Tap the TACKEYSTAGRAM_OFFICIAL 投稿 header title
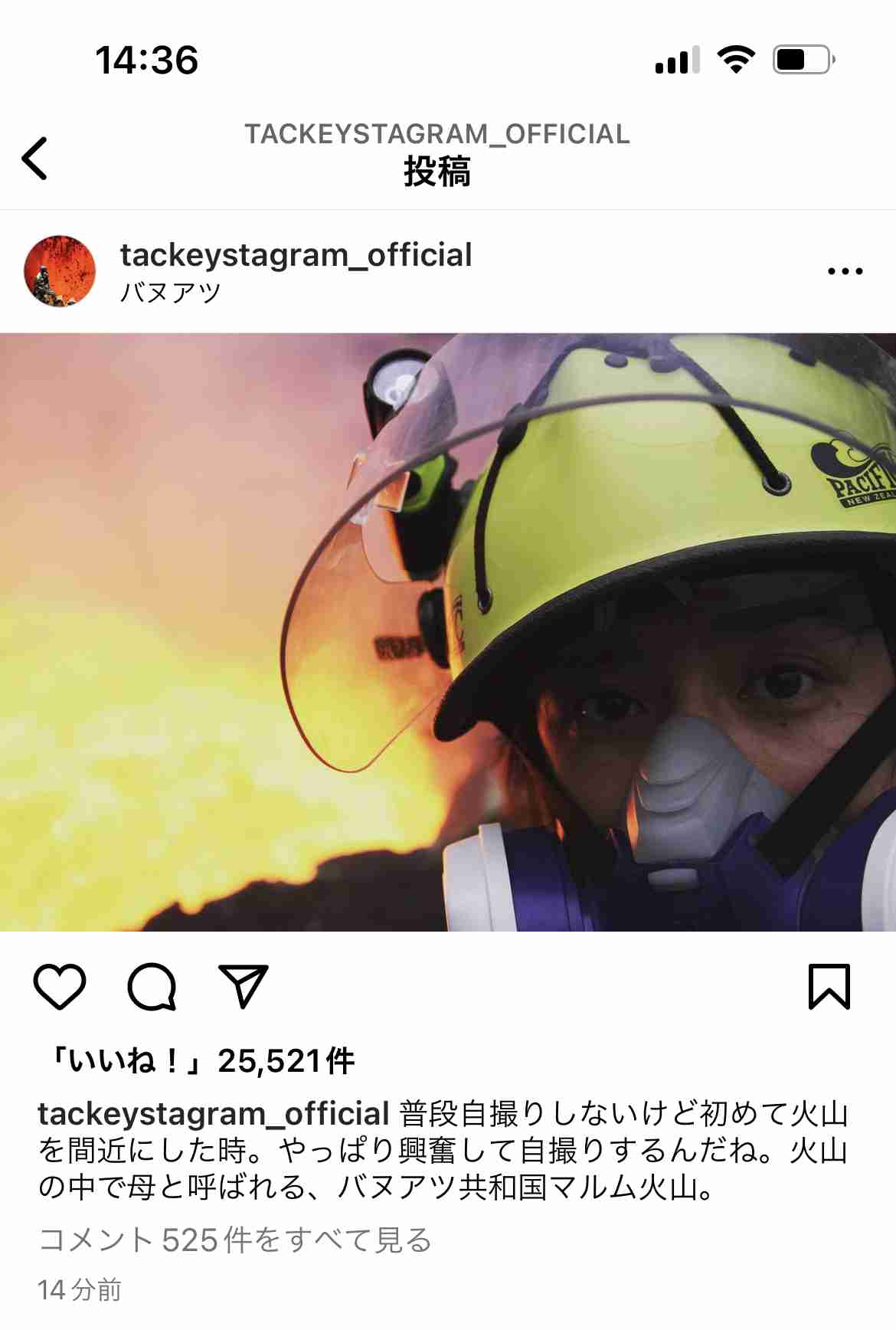The width and height of the screenshot is (896, 1330). (x=437, y=154)
